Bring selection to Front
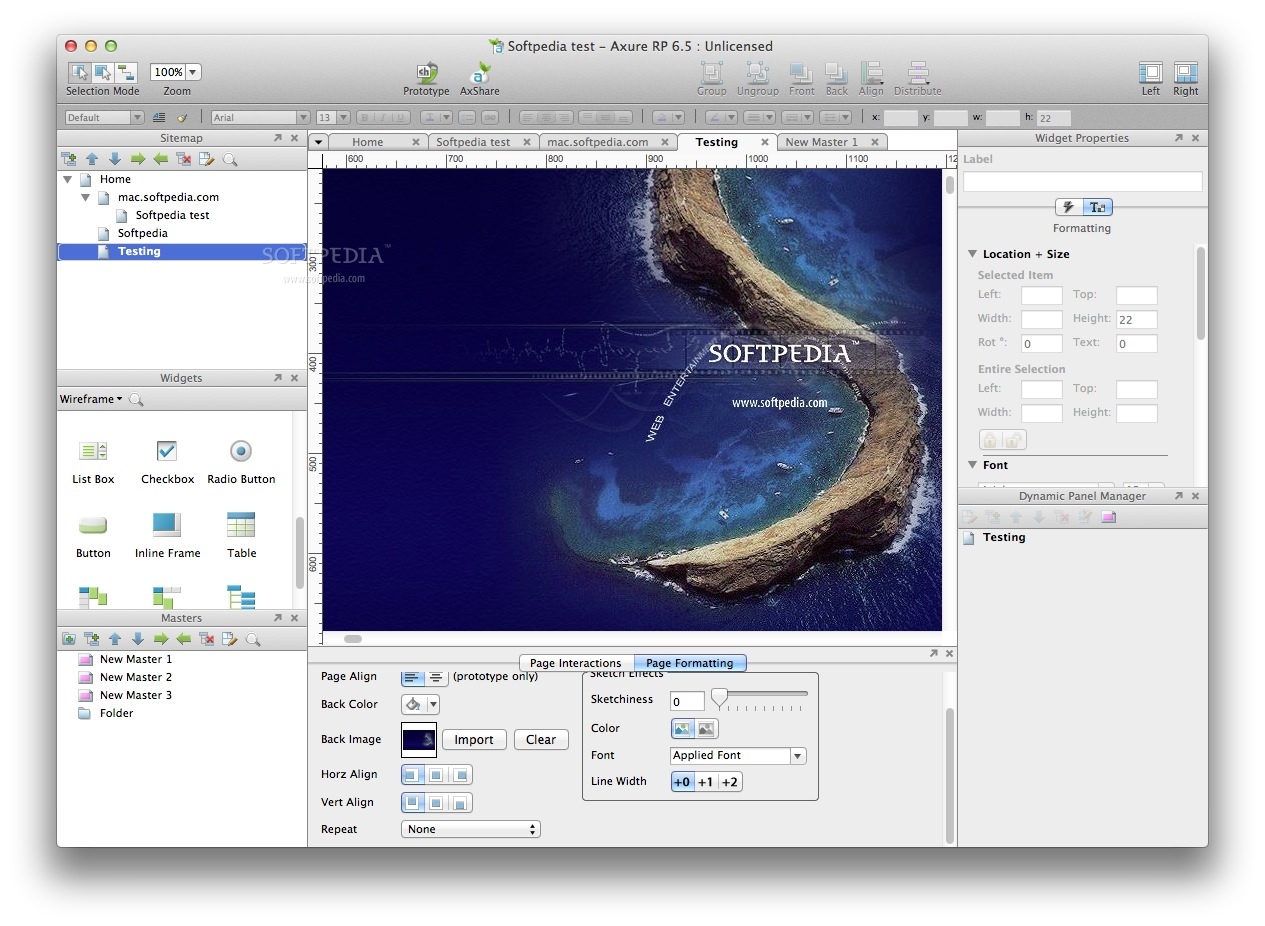Viewport: 1265px width, 926px height. click(x=801, y=79)
